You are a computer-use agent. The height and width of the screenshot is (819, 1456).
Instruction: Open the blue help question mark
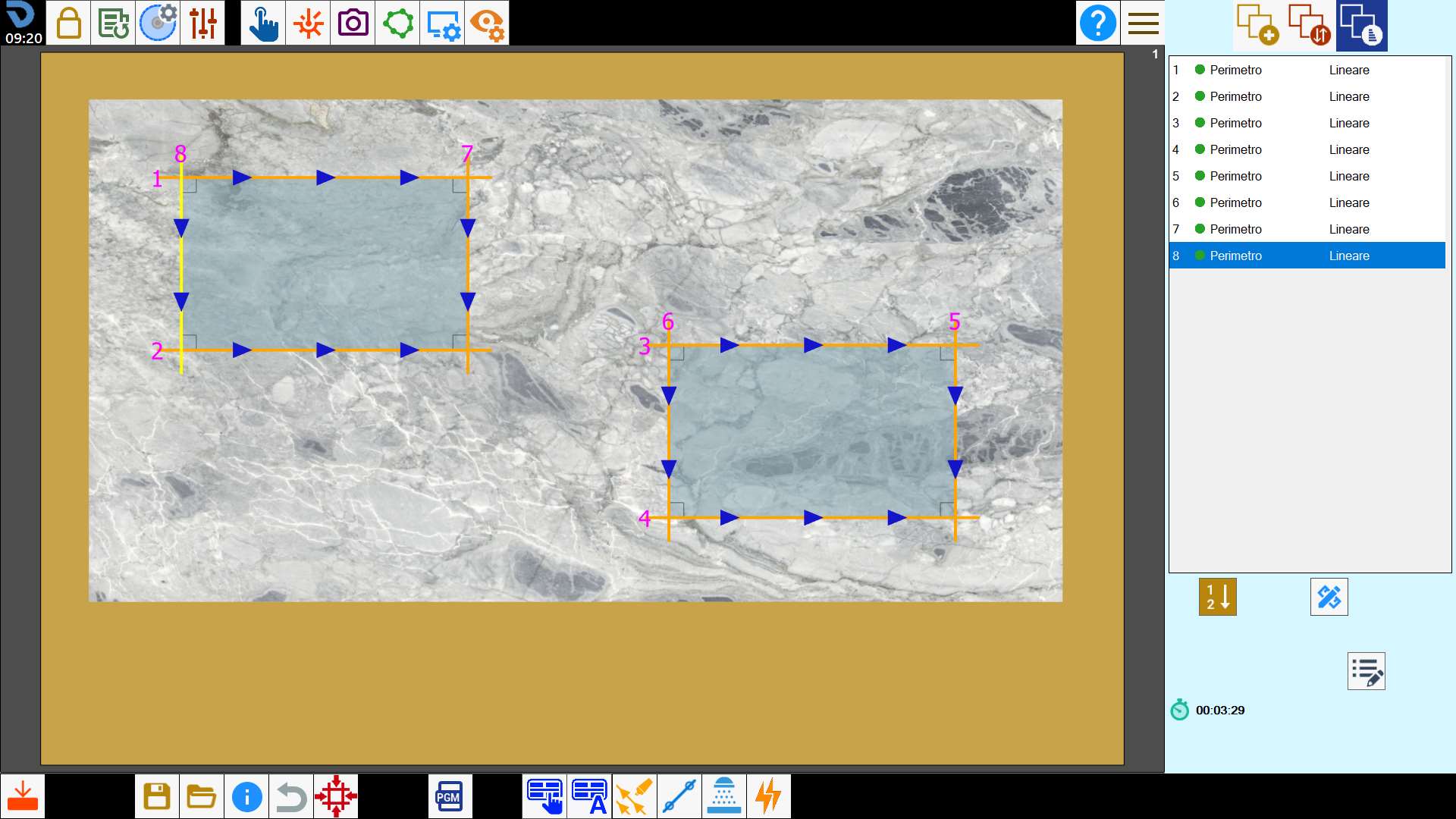pyautogui.click(x=1097, y=23)
